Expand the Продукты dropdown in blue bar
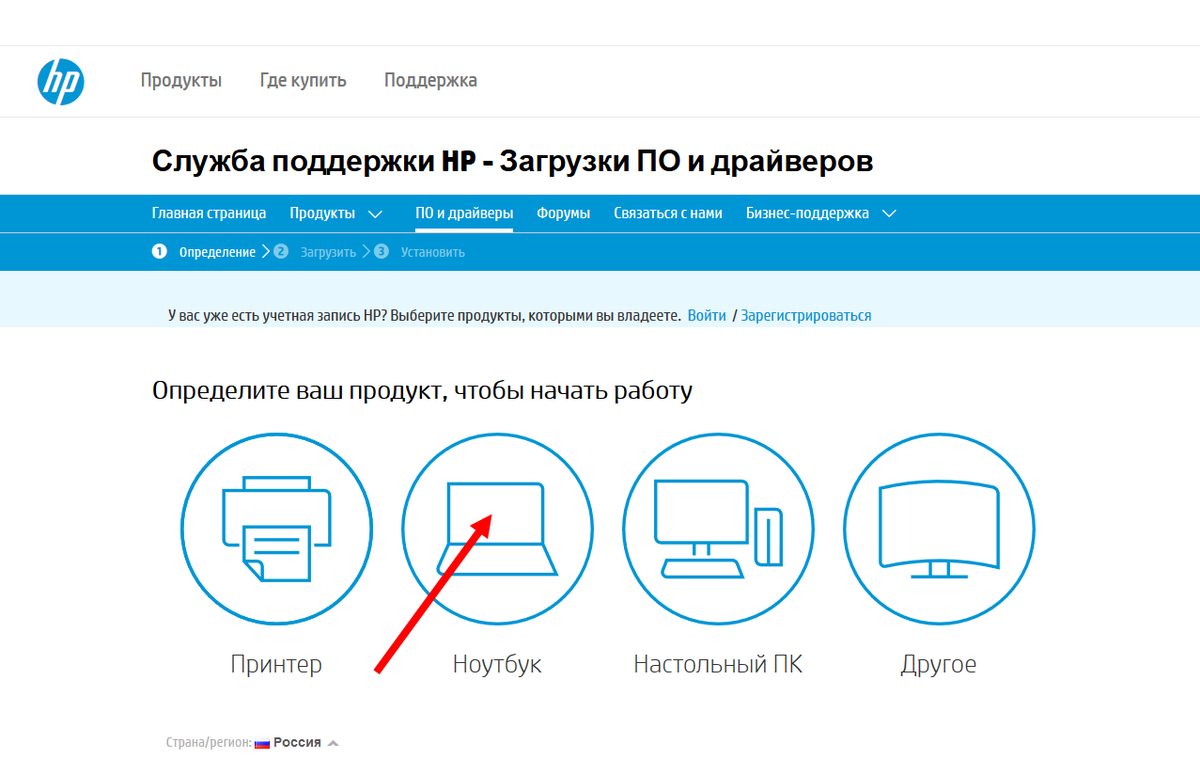The height and width of the screenshot is (759, 1200). click(x=336, y=213)
